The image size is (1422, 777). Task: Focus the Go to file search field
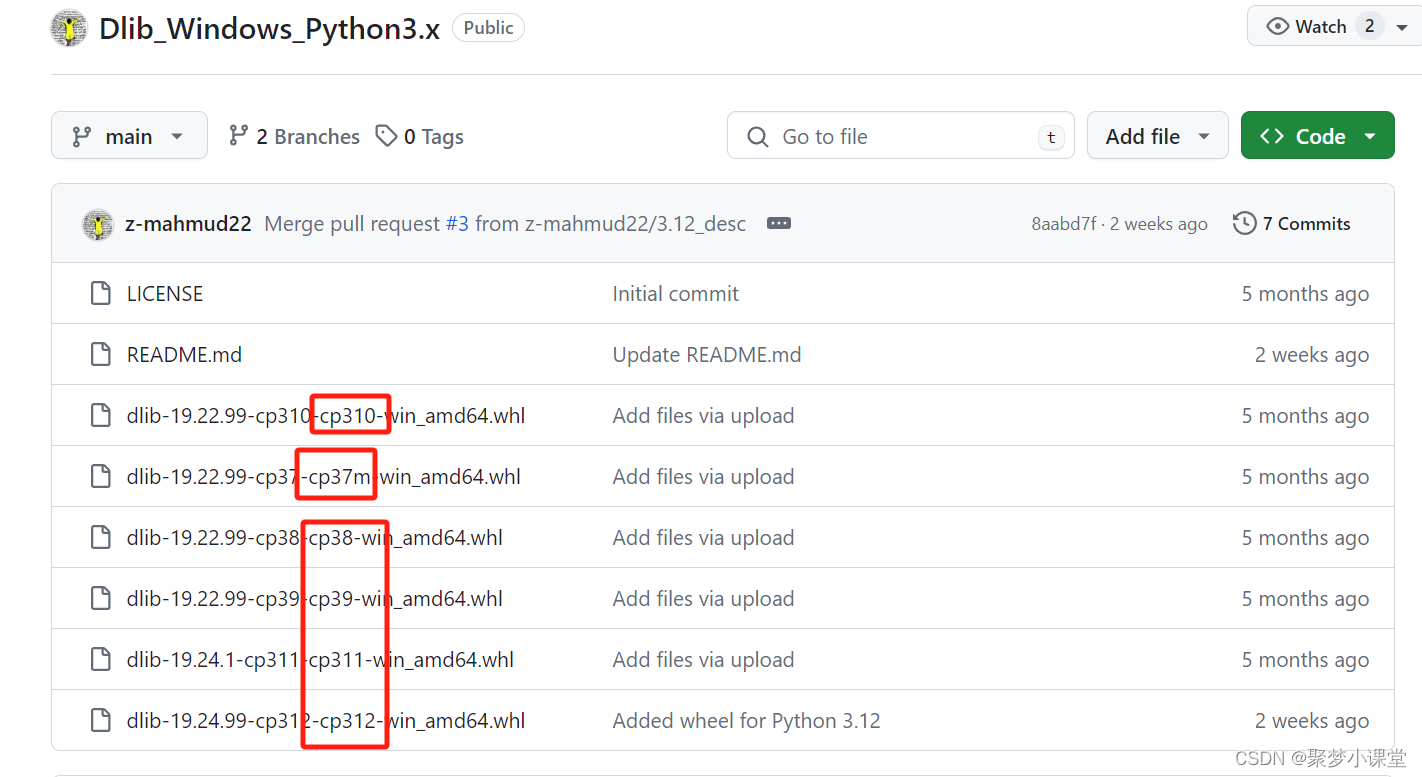[900, 135]
